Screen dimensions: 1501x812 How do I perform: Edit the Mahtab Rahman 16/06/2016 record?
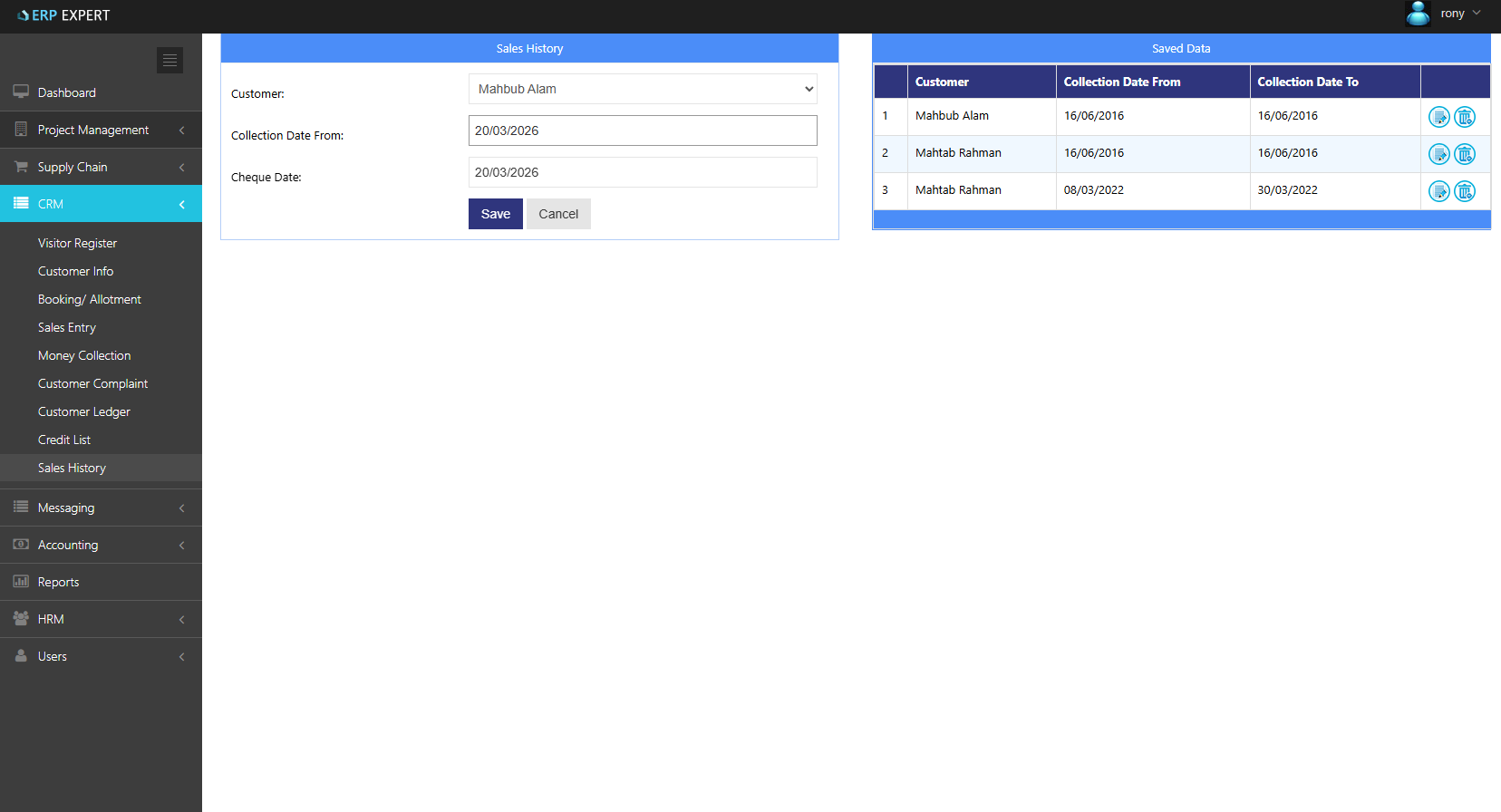tap(1438, 154)
